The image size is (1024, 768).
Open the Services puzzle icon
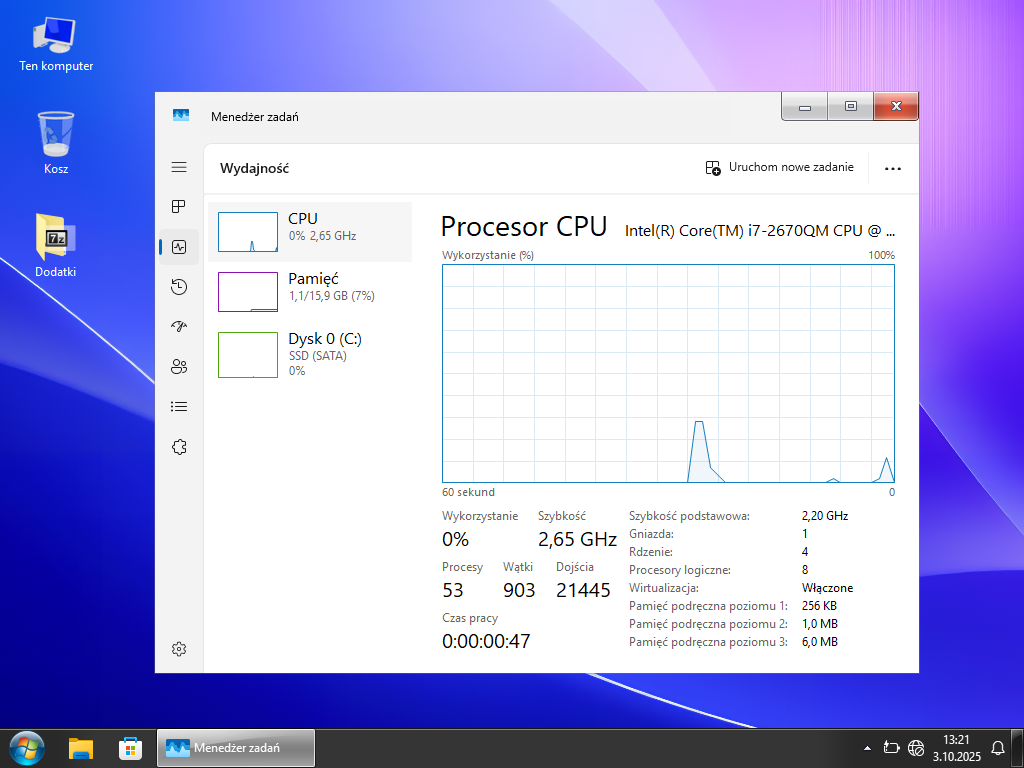pos(179,447)
